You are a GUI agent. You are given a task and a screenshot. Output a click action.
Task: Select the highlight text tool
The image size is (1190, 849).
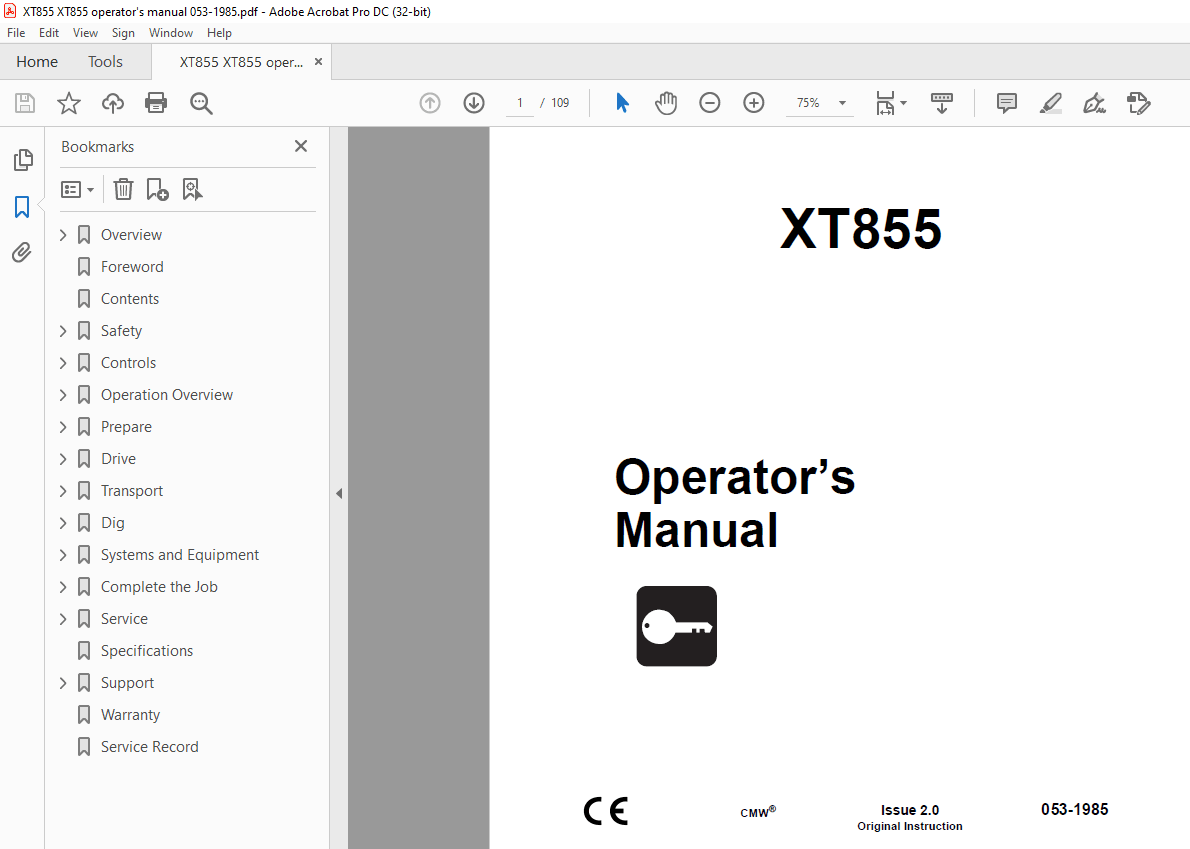(1050, 103)
